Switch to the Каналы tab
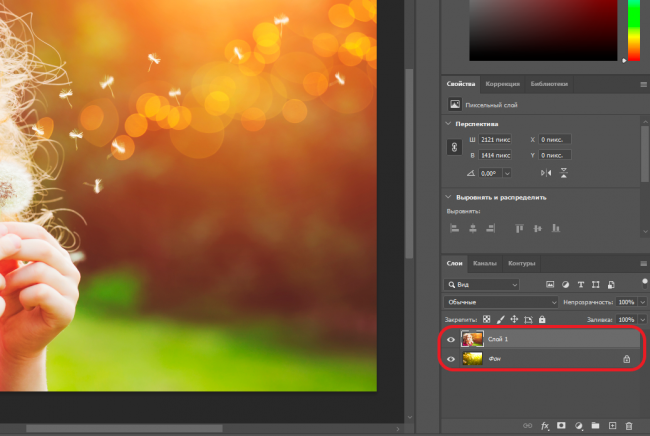 point(485,263)
